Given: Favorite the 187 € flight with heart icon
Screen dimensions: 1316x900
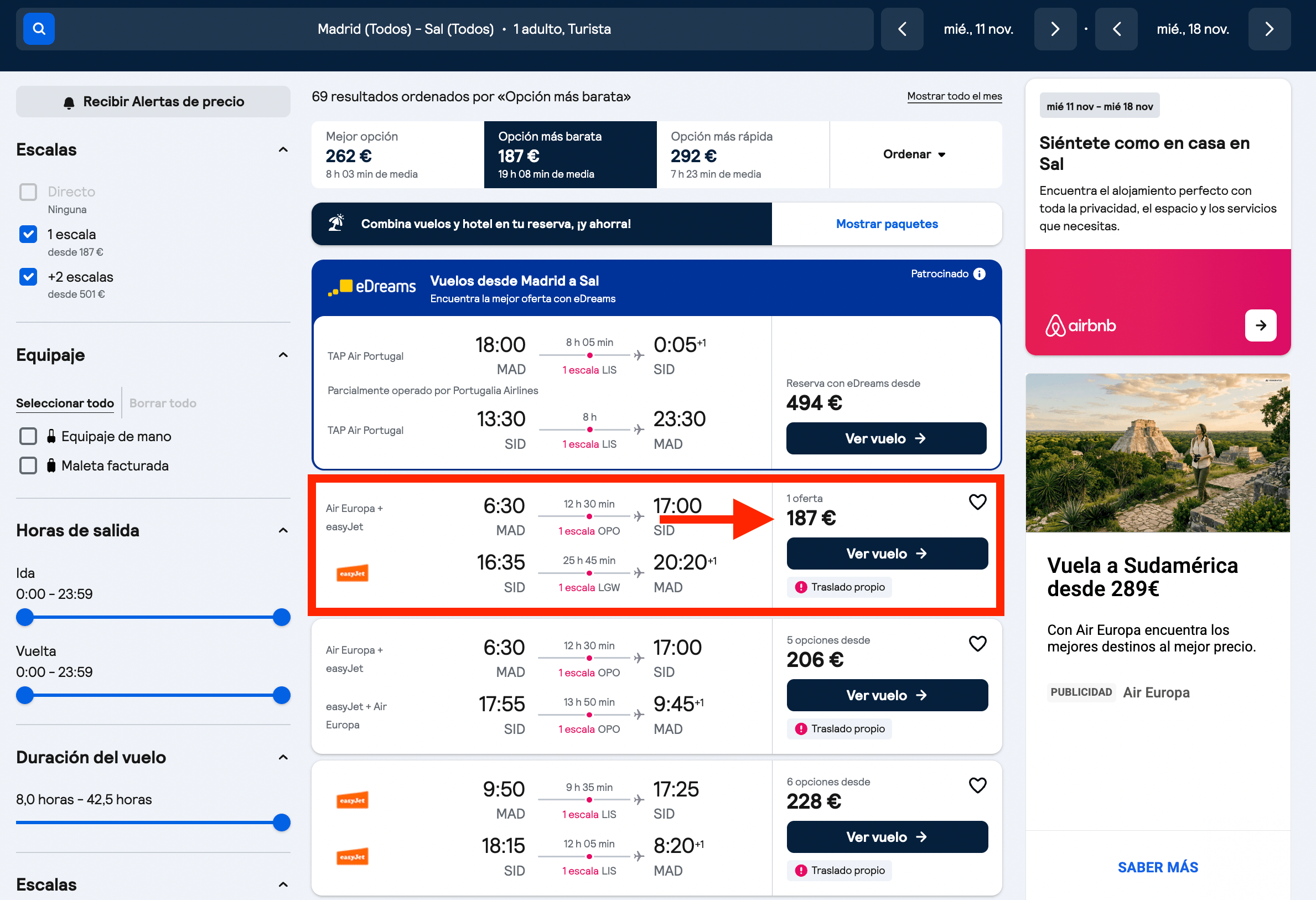Looking at the screenshot, I should click(977, 502).
